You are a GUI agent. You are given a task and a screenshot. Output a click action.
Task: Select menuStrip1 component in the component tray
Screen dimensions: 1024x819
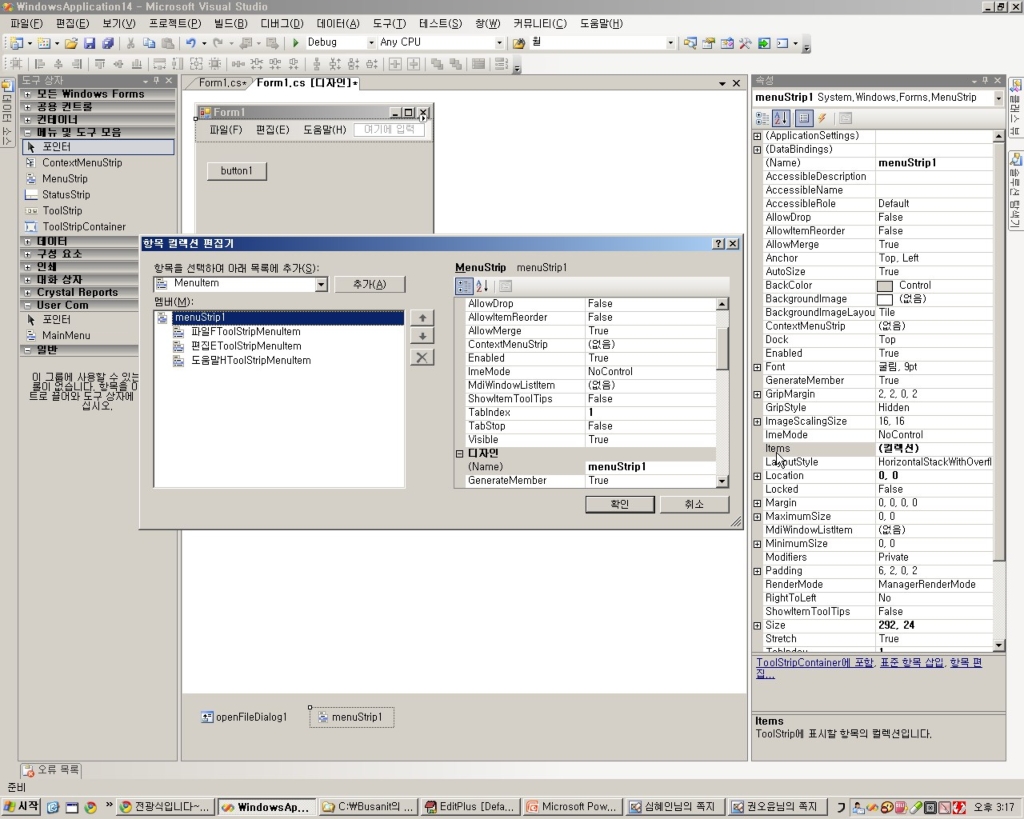click(x=351, y=717)
